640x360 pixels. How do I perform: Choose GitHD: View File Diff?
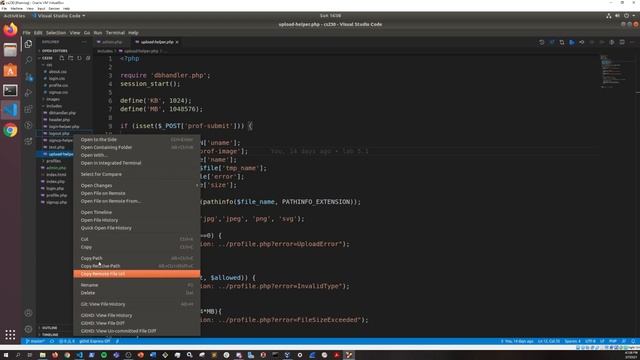(137, 323)
